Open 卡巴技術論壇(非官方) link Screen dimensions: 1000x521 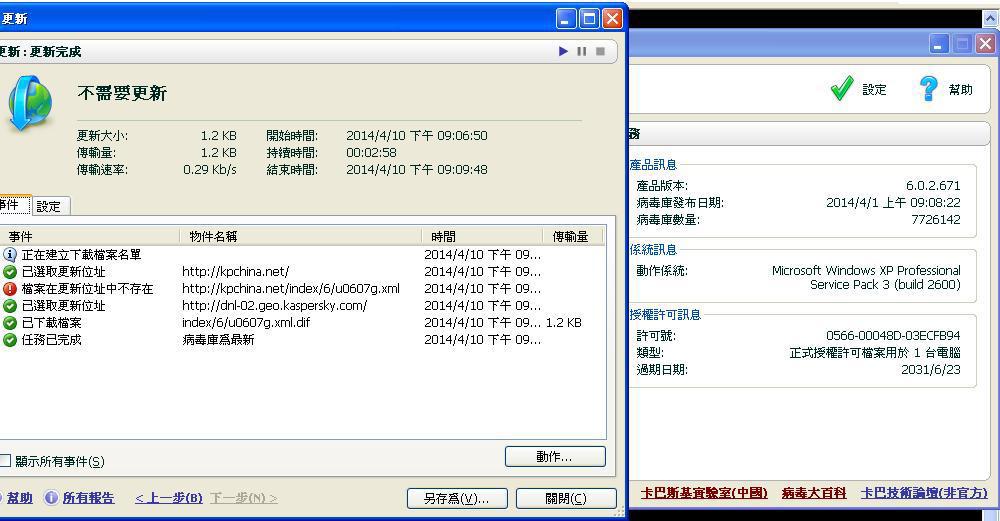[x=923, y=493]
